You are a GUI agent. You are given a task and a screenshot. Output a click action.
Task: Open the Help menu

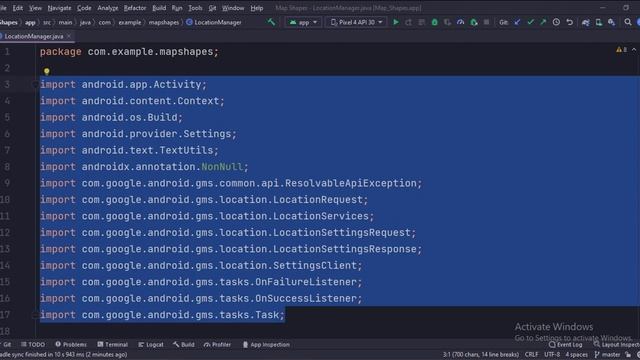(x=256, y=8)
